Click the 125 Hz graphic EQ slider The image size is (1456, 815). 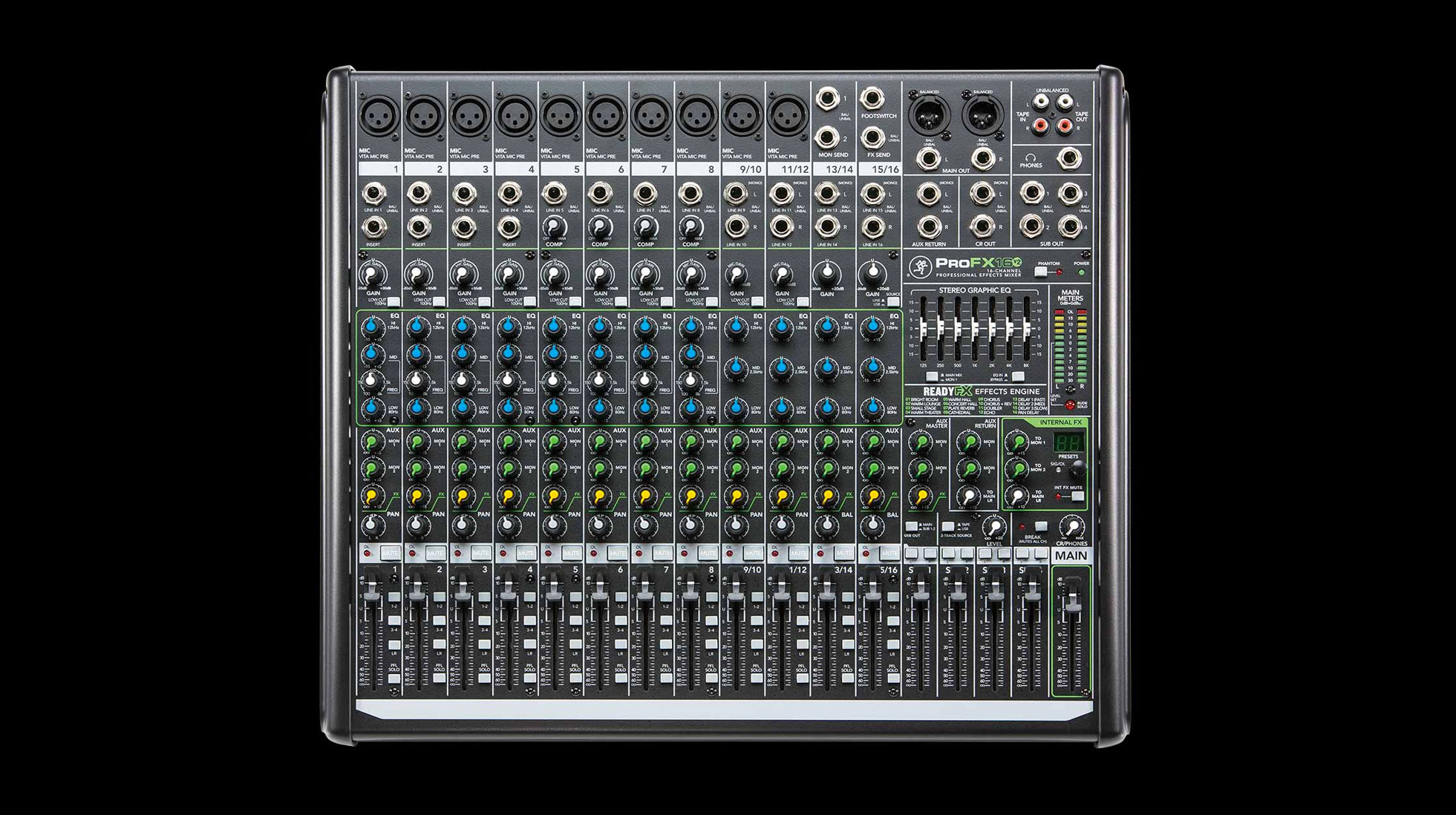923,328
